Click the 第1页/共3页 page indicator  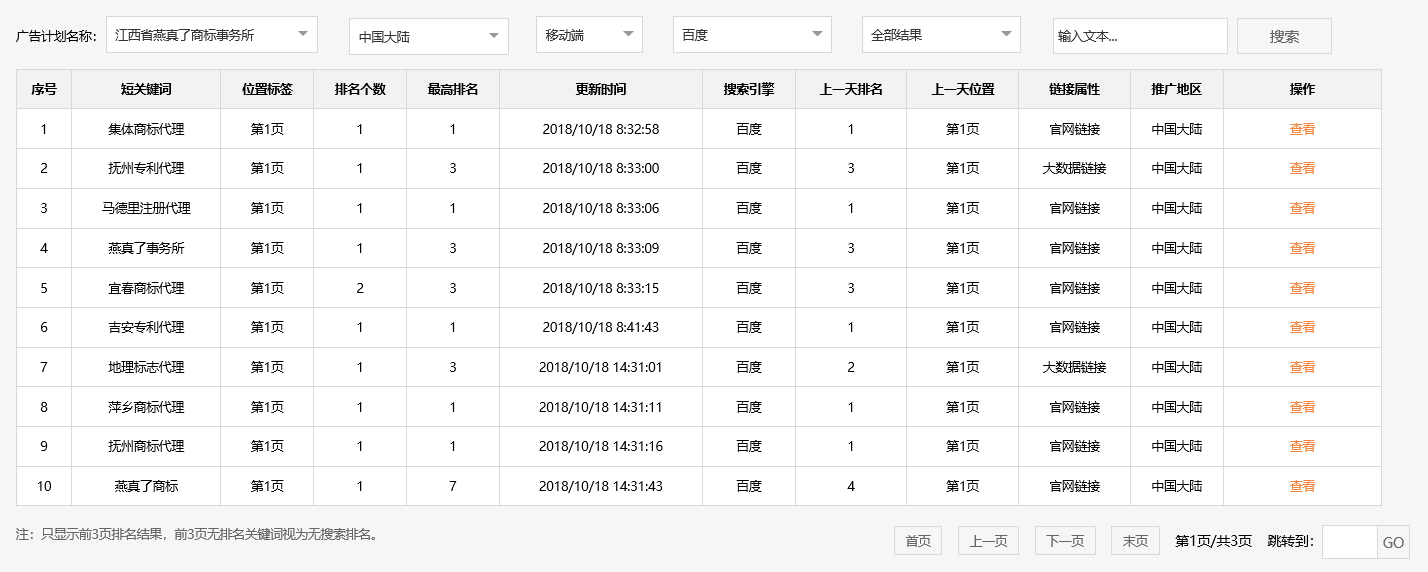[1213, 541]
